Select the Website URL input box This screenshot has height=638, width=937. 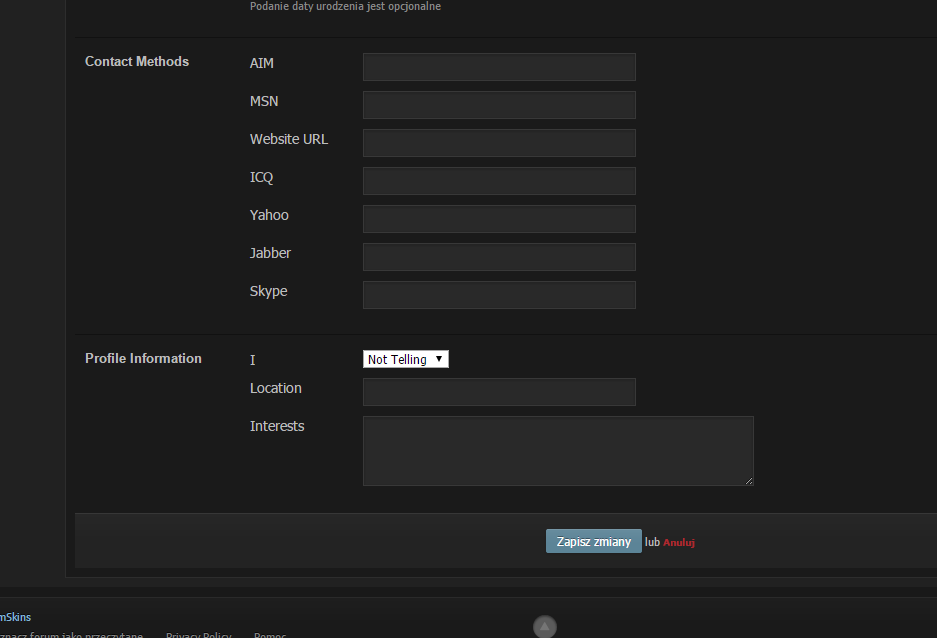(x=498, y=143)
